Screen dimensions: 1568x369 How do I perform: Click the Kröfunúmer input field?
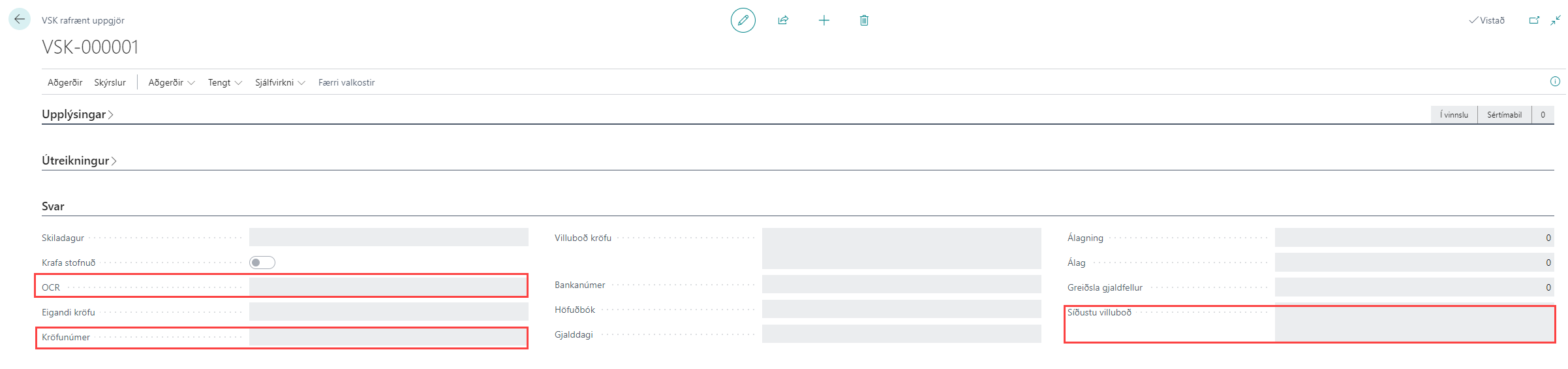click(388, 337)
